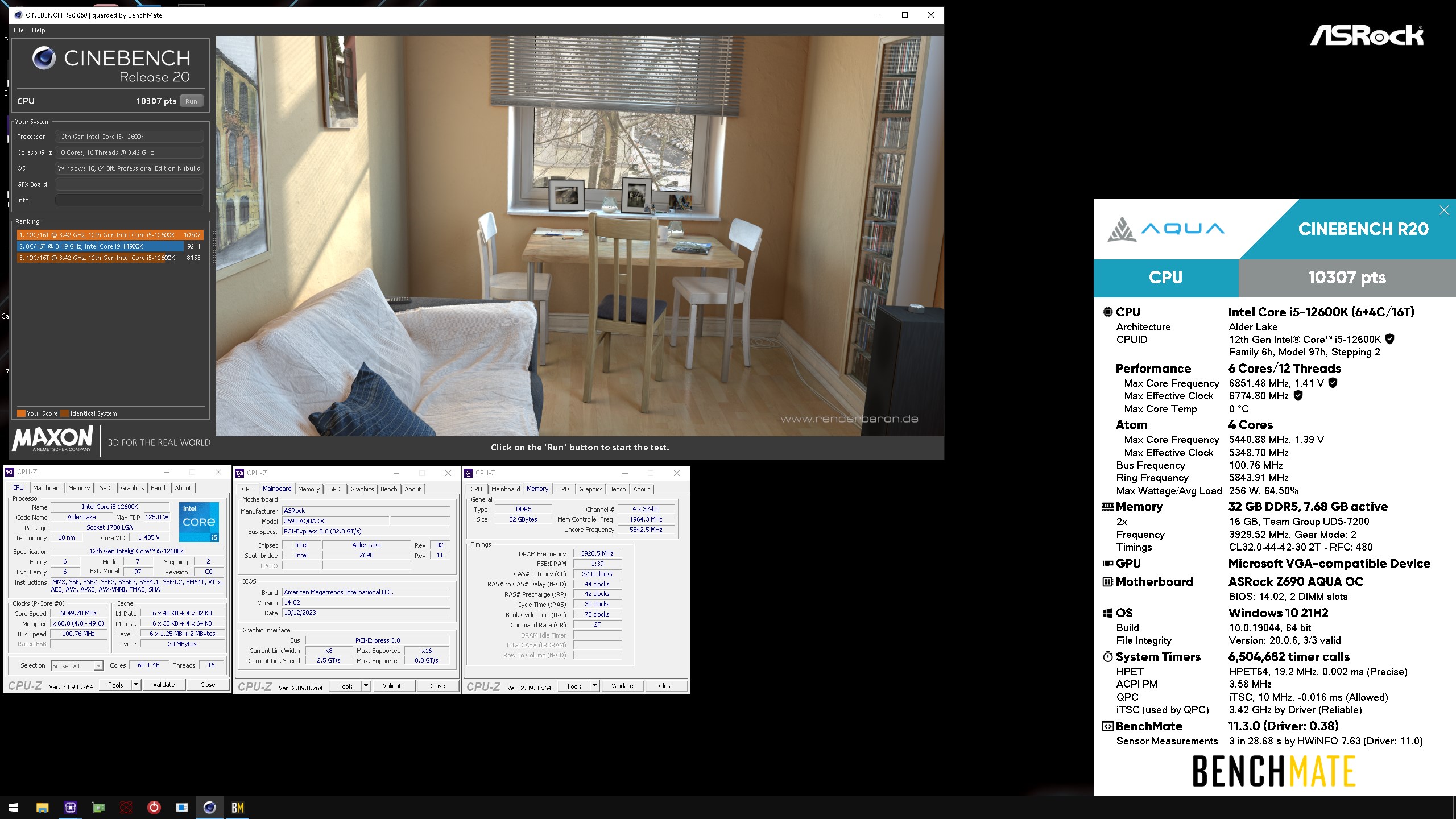The height and width of the screenshot is (819, 1456).
Task: Click the OS Windows icon in BenchMate panel
Action: [1107, 613]
